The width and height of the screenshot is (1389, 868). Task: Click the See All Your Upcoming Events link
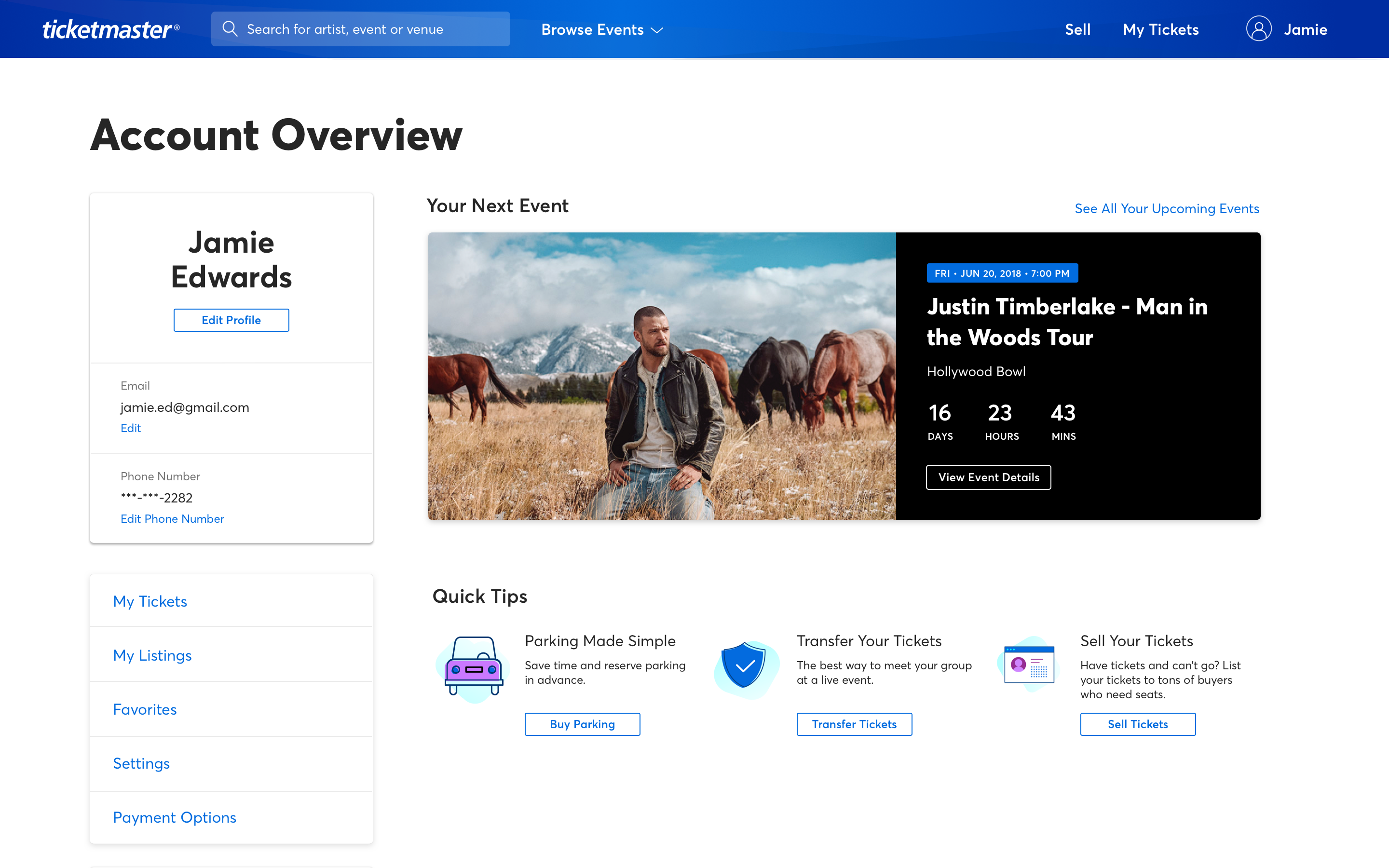point(1167,207)
